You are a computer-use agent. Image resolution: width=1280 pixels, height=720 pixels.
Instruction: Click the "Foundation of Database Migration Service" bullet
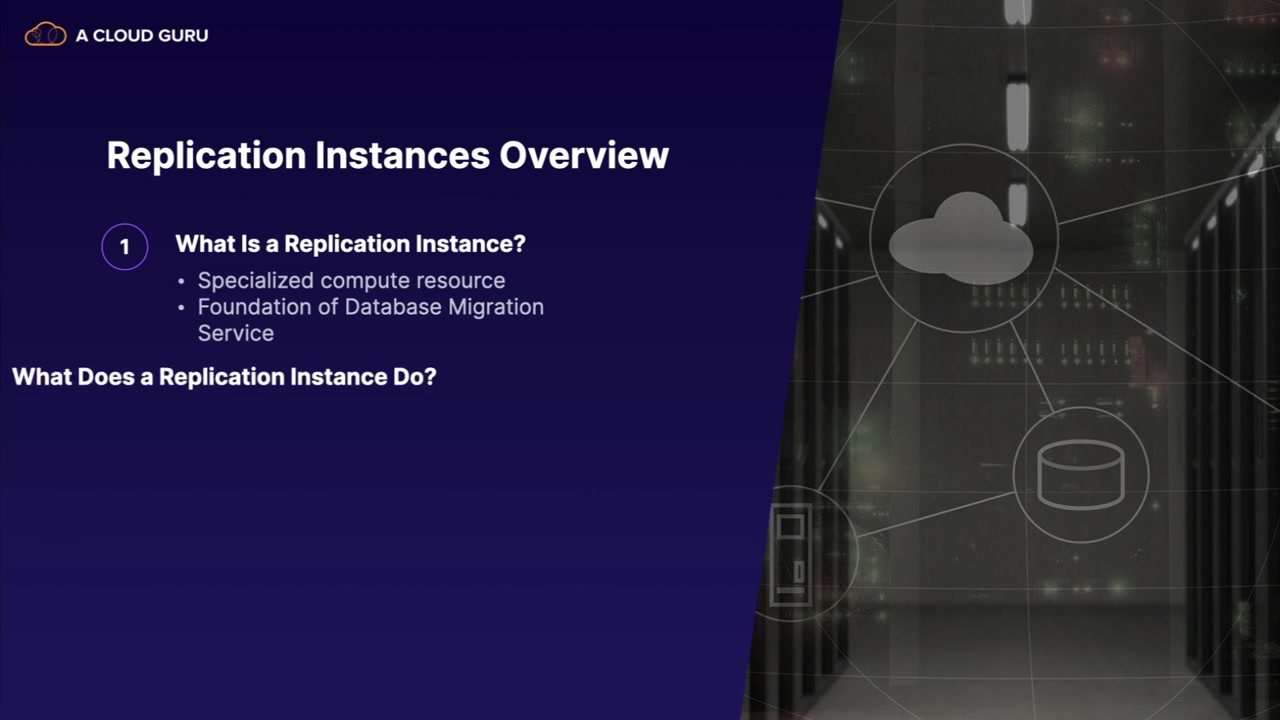point(371,320)
